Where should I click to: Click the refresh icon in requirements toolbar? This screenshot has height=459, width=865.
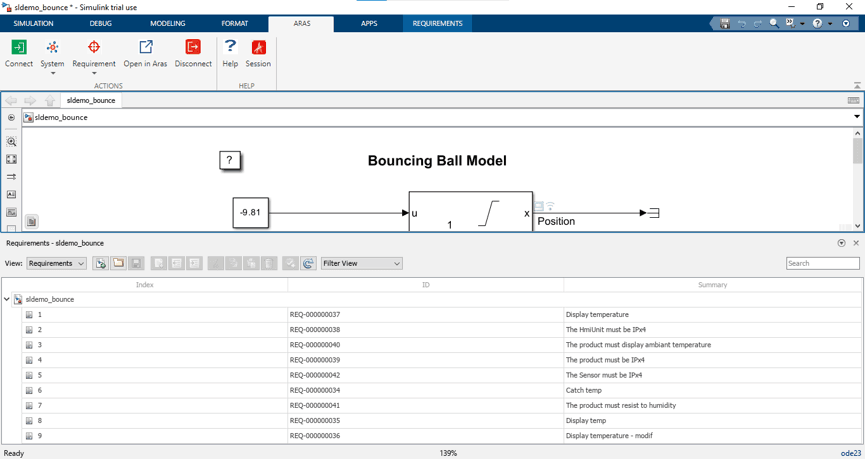[308, 263]
